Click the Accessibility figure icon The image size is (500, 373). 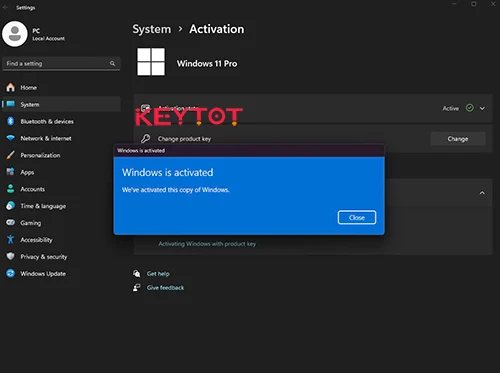11,239
